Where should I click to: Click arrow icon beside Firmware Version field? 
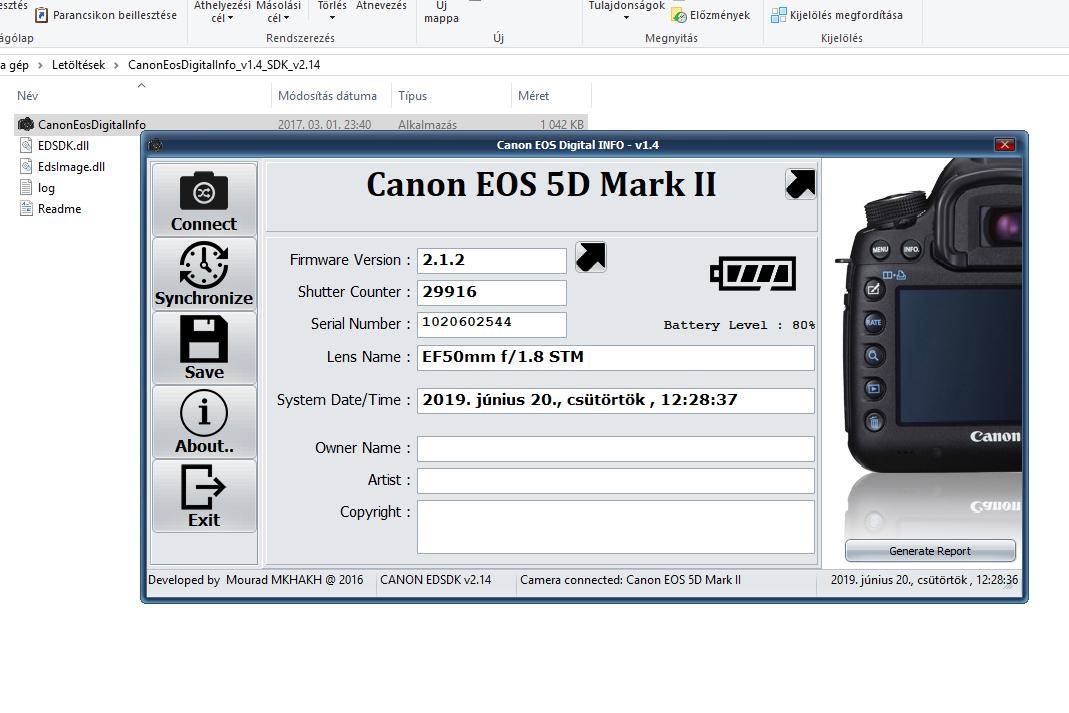tap(591, 258)
